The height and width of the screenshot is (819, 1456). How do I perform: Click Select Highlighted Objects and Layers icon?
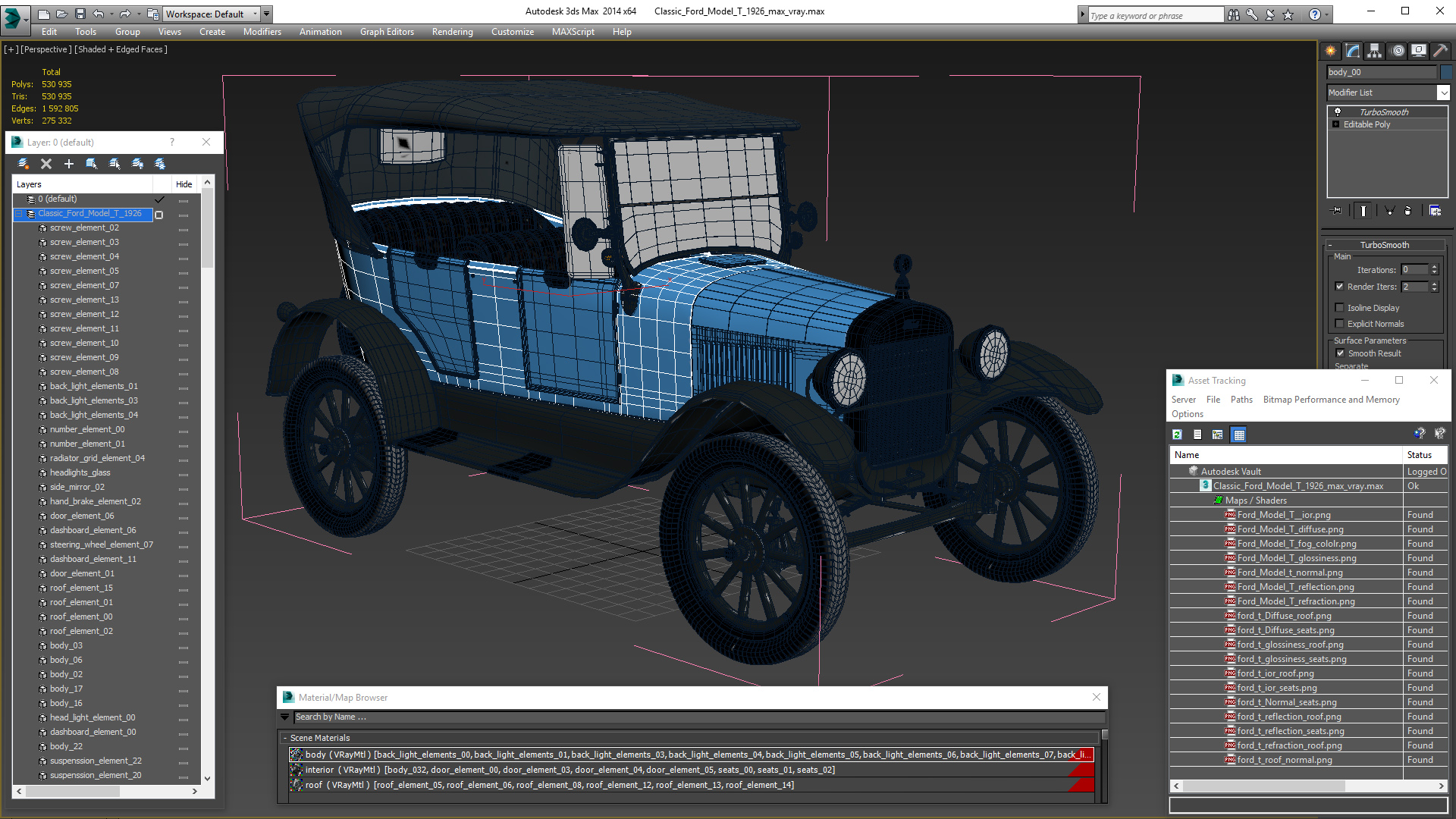(x=92, y=164)
